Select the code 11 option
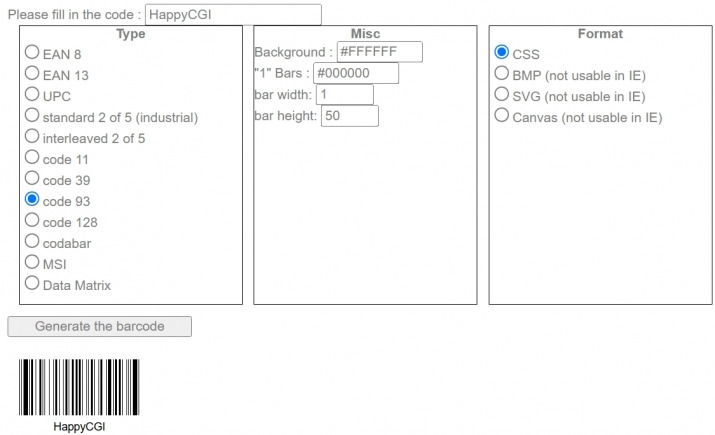Viewport: 715px width, 435px height. tap(32, 157)
